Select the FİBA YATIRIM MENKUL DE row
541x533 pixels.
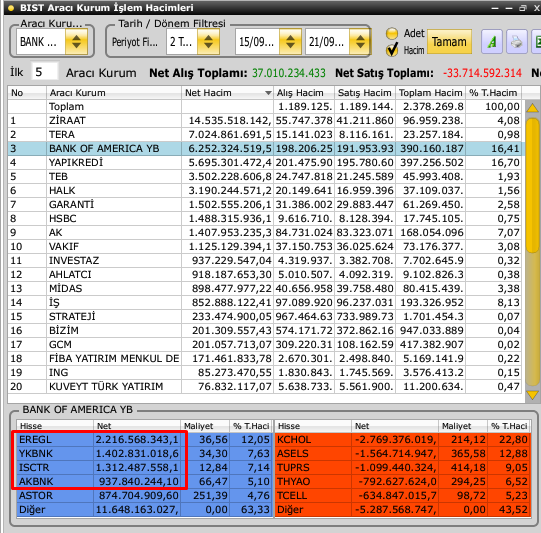[x=266, y=358]
